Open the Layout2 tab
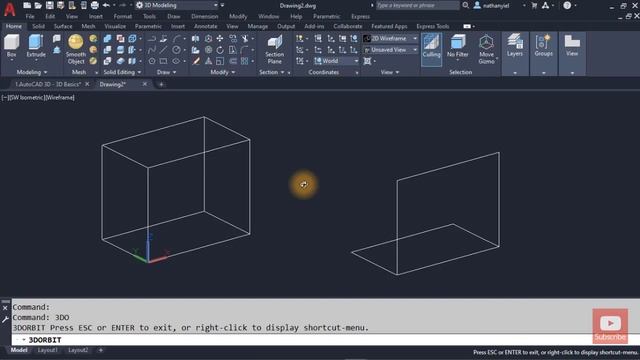640x360 pixels. pyautogui.click(x=78, y=350)
